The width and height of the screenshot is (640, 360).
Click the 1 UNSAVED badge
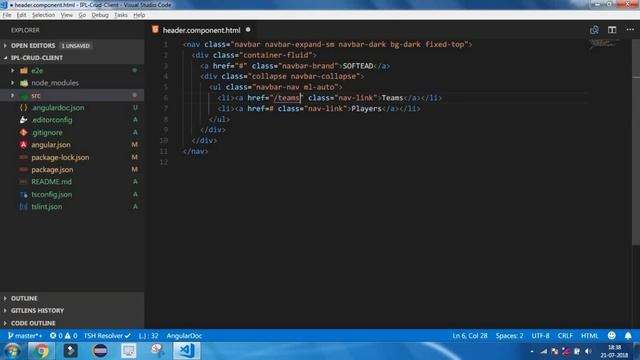tap(76, 46)
